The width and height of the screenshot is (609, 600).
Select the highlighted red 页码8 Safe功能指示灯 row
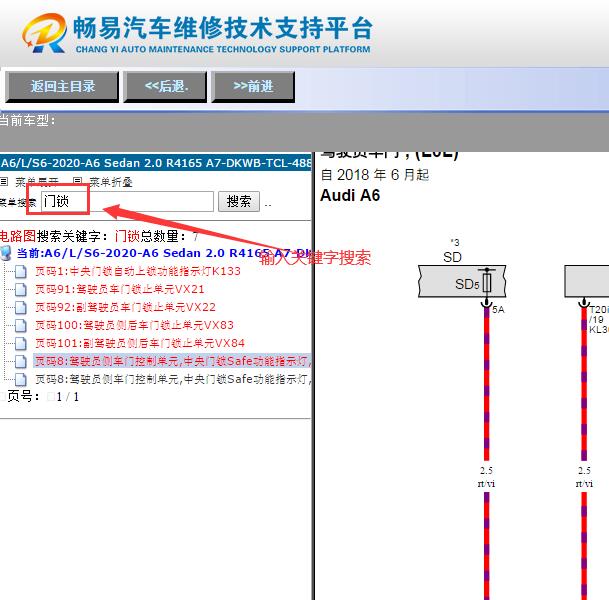tap(173, 361)
